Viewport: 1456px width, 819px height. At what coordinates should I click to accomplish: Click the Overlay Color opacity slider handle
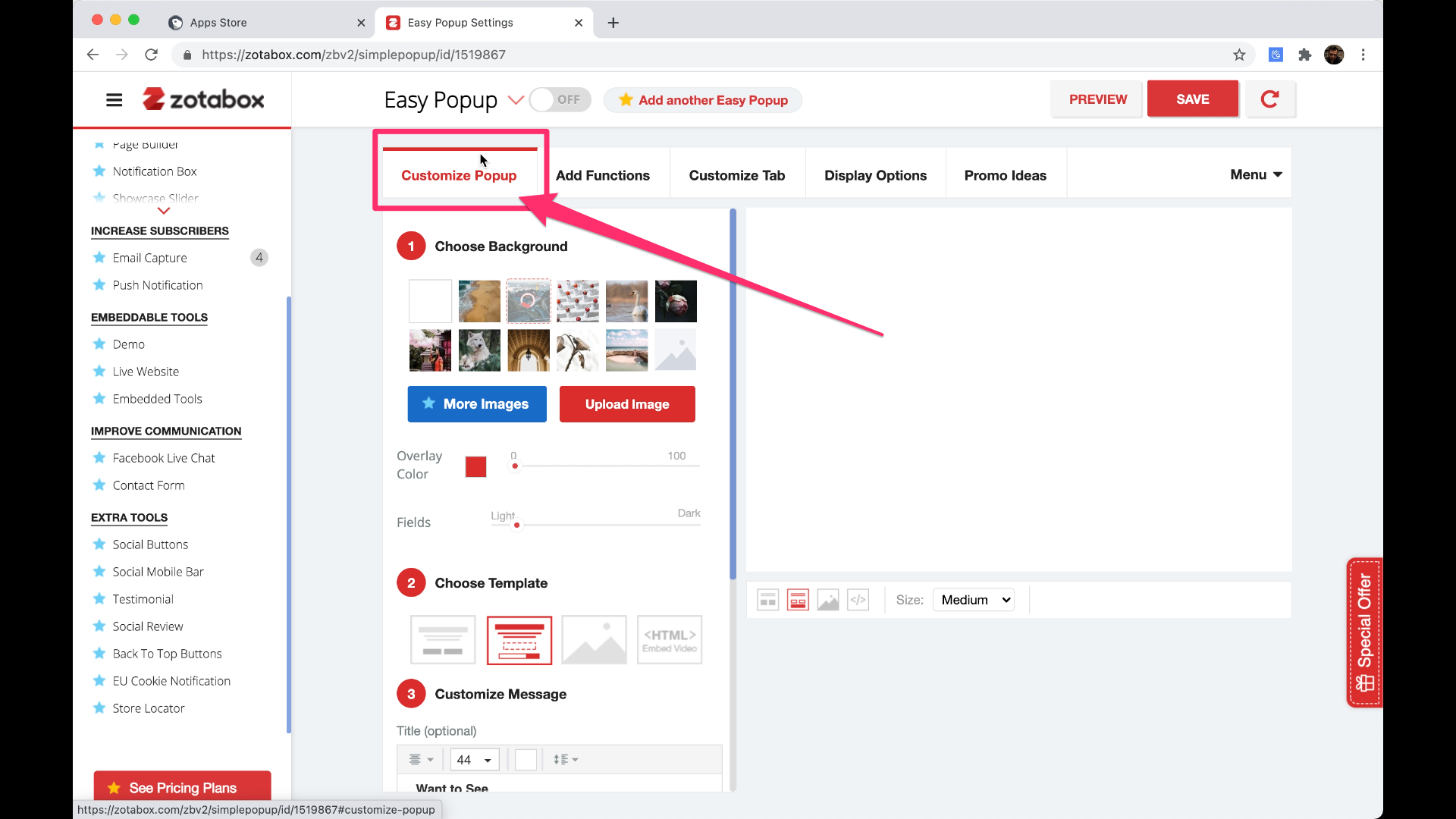tap(515, 466)
